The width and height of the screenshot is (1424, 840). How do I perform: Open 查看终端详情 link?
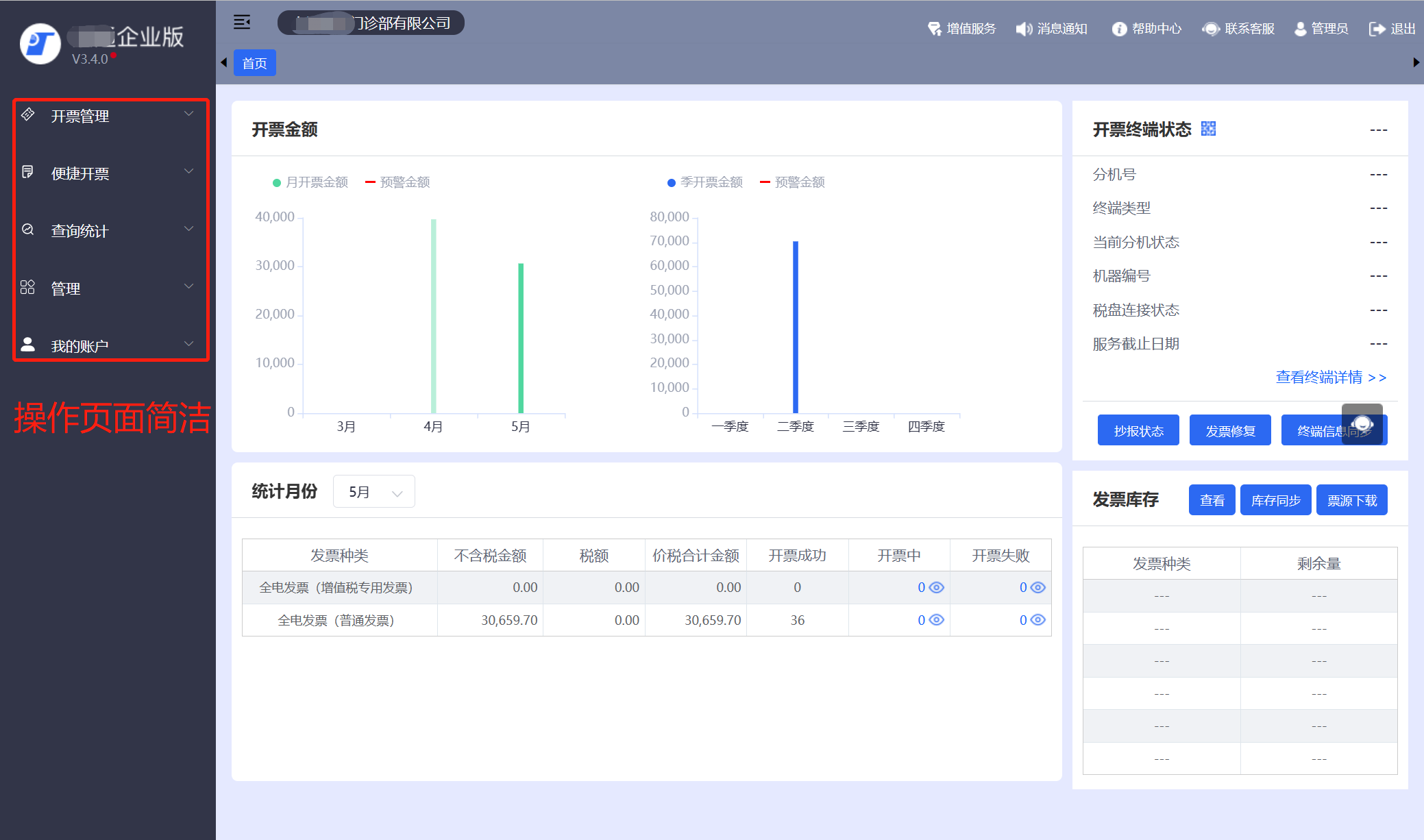click(1330, 378)
